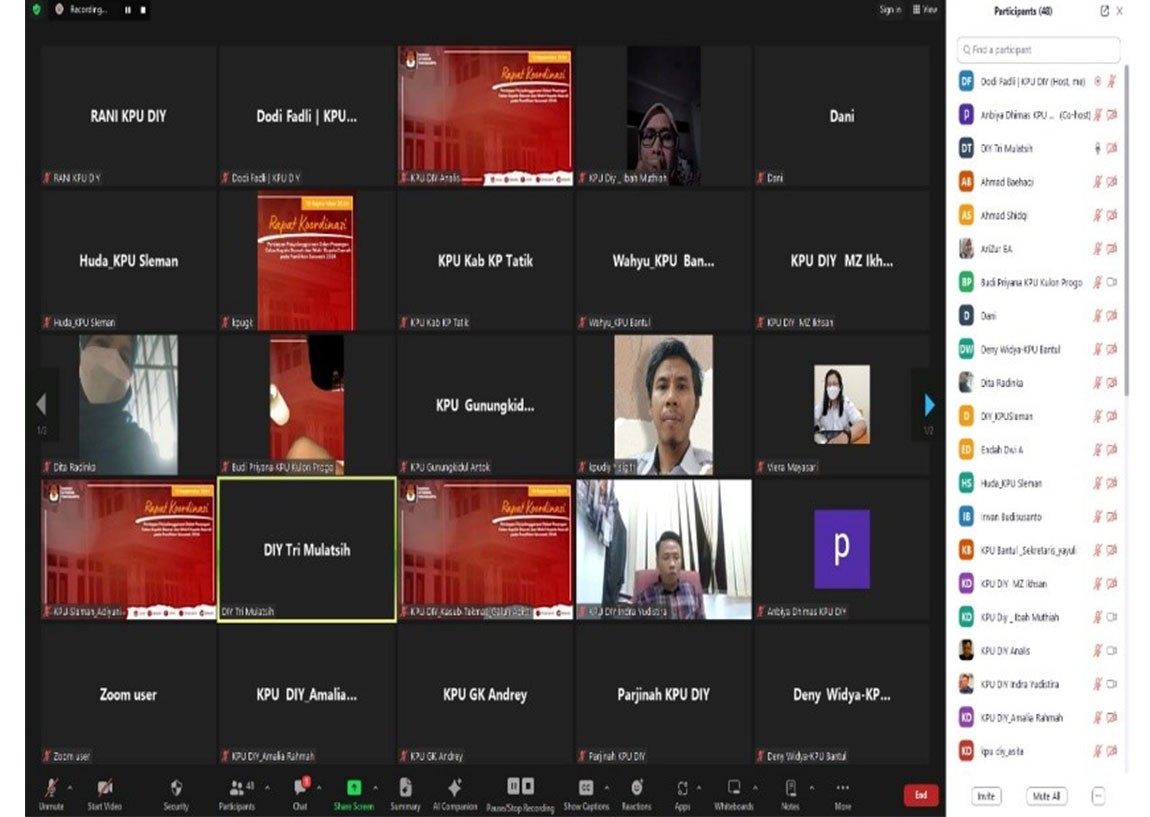Click the green Share Screen icon

click(x=353, y=788)
